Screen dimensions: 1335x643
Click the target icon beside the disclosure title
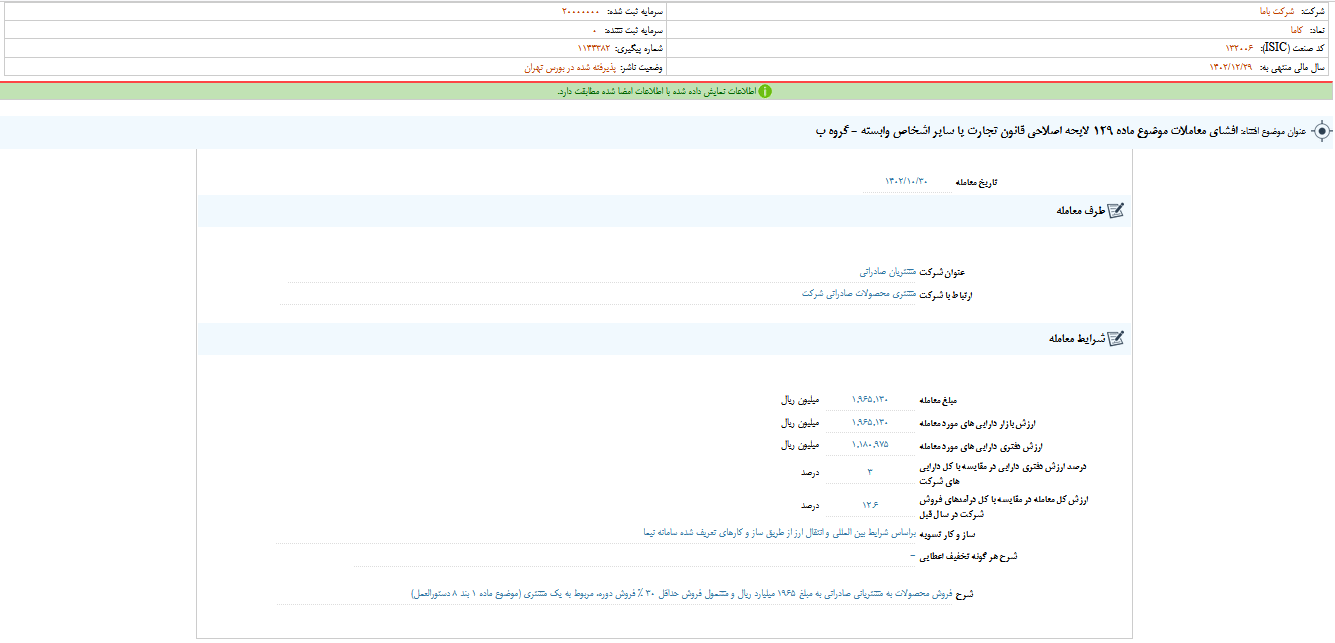pyautogui.click(x=1322, y=131)
